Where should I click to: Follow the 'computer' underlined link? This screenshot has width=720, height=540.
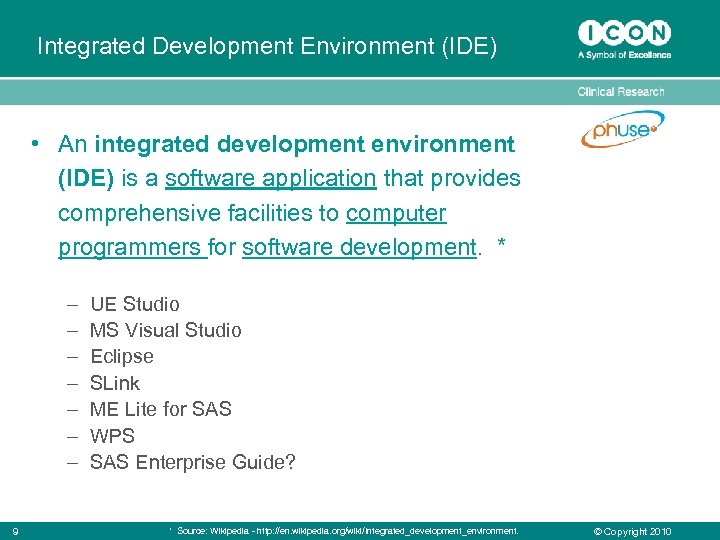(x=396, y=213)
